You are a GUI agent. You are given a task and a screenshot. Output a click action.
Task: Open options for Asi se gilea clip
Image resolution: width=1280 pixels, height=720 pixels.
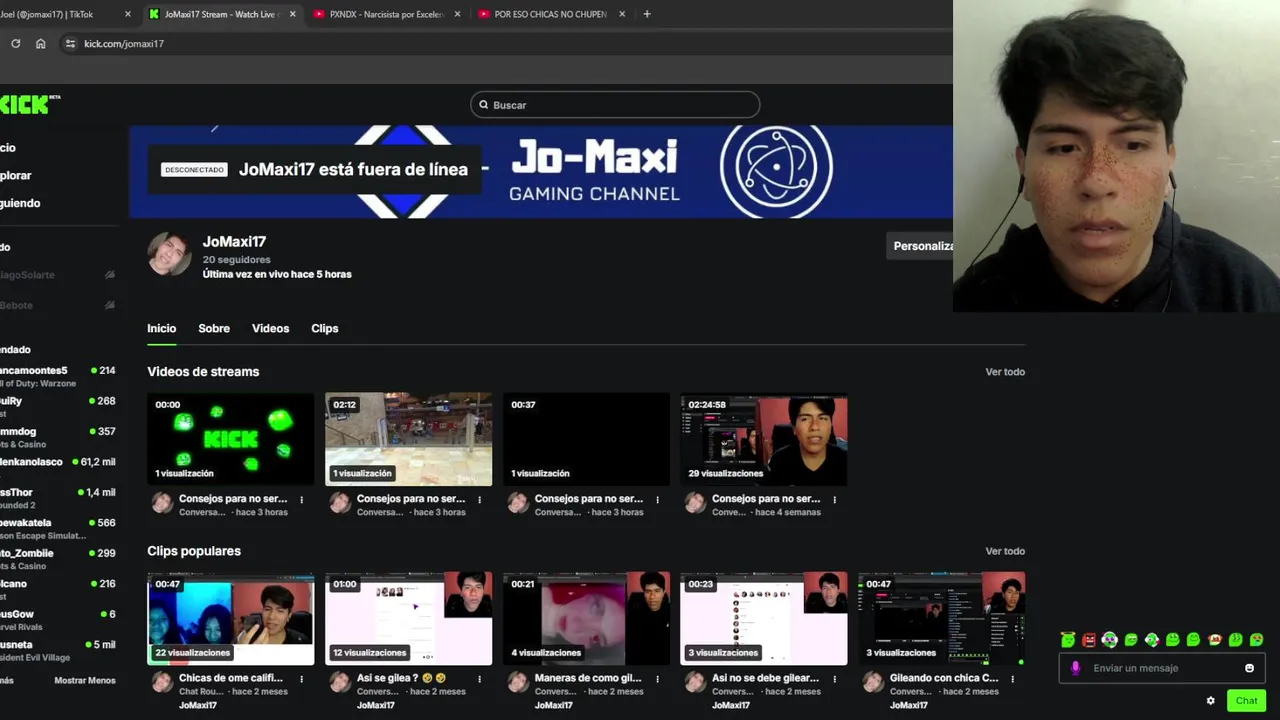pos(479,679)
